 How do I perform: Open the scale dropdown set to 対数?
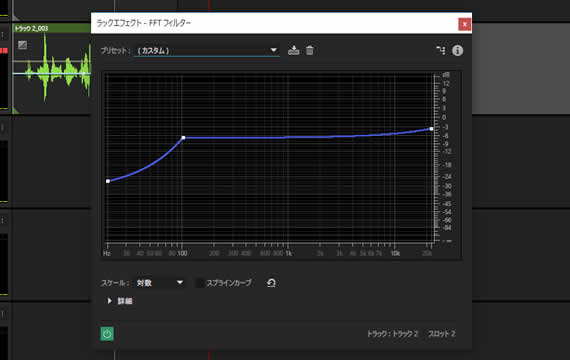[160, 283]
